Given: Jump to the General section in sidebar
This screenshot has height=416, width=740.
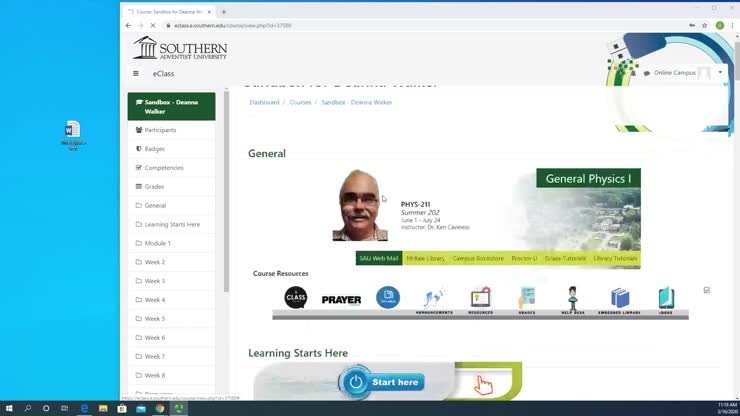Looking at the screenshot, I should pyautogui.click(x=171, y=205).
